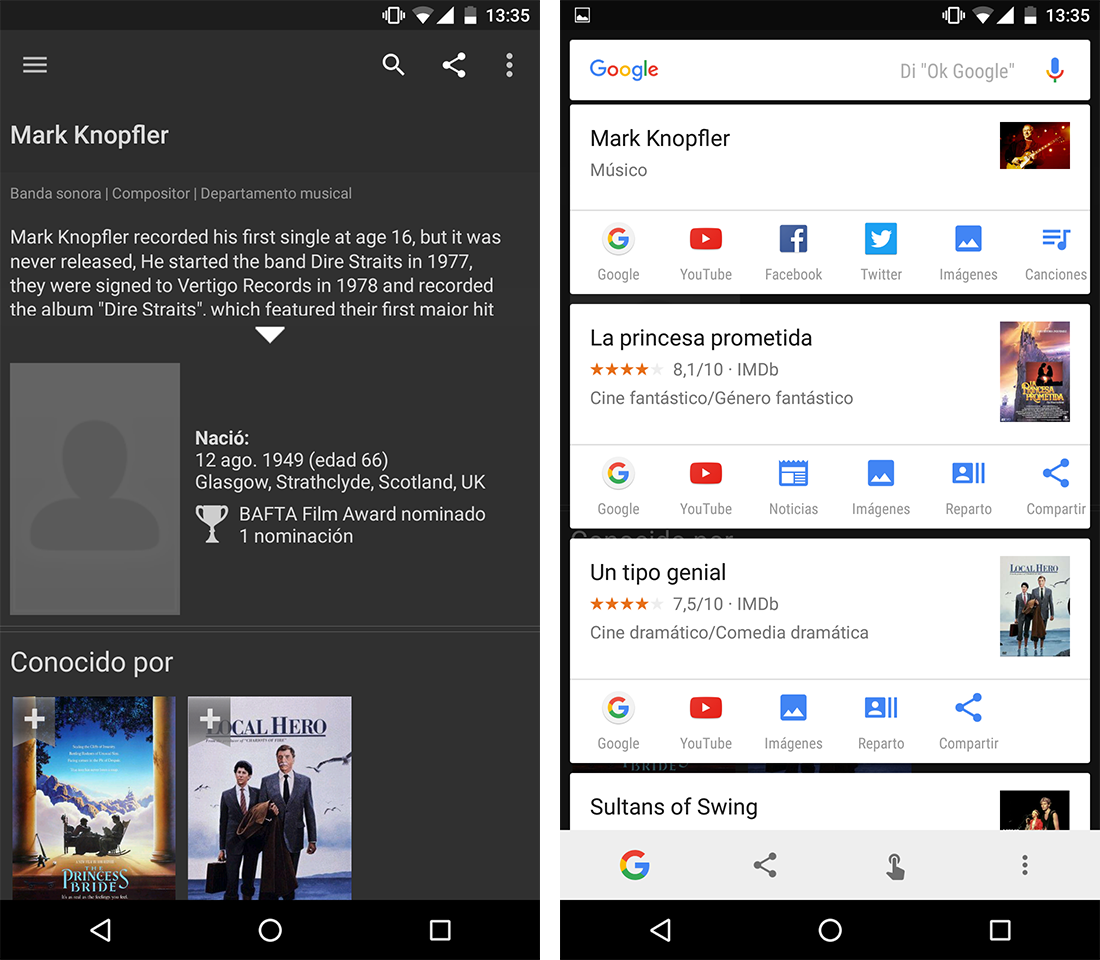Open Twitter for Mark Knopfler
The height and width of the screenshot is (960, 1100).
click(x=881, y=253)
